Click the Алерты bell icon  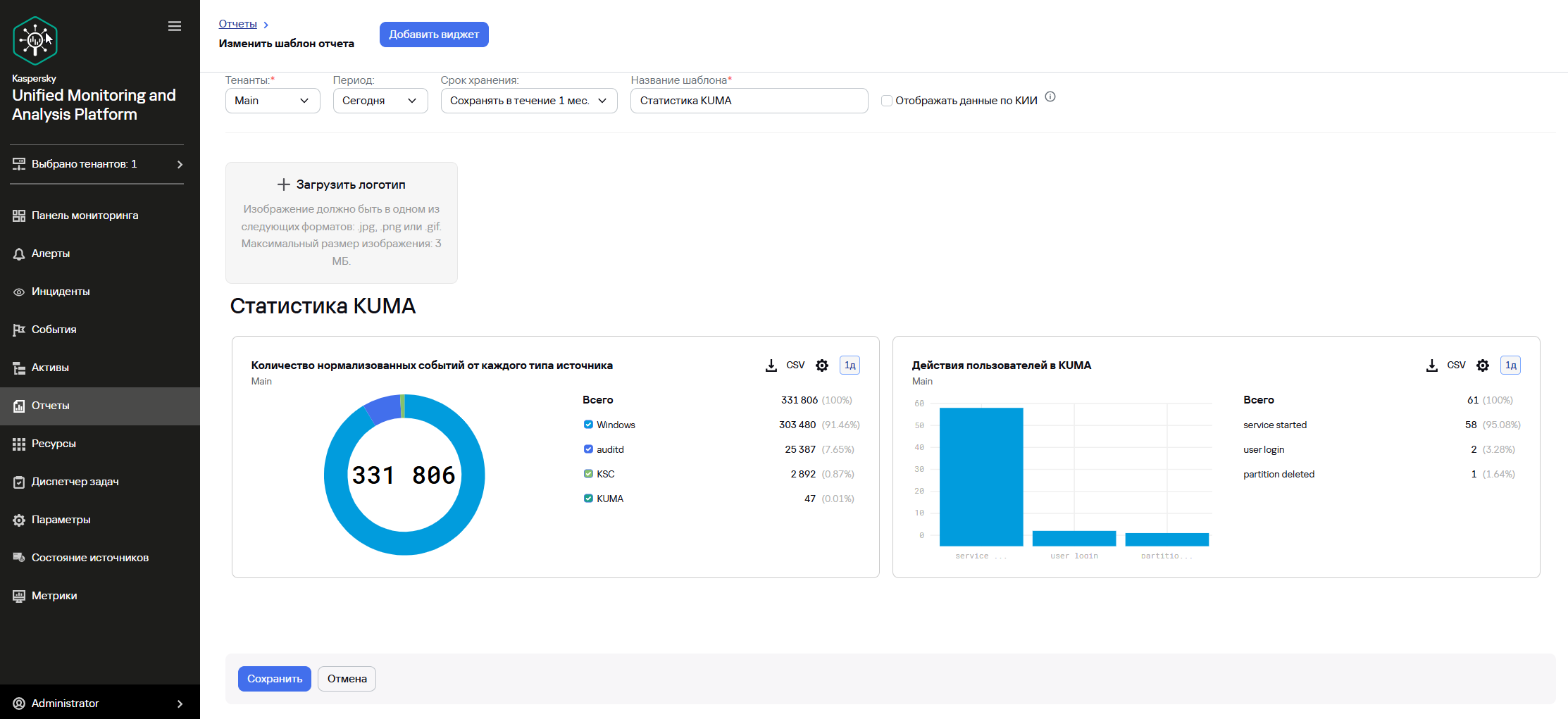19,254
